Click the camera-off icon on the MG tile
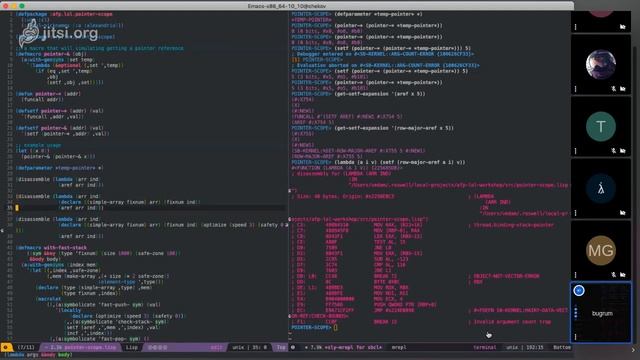This screenshot has height=360, width=640. point(623,275)
